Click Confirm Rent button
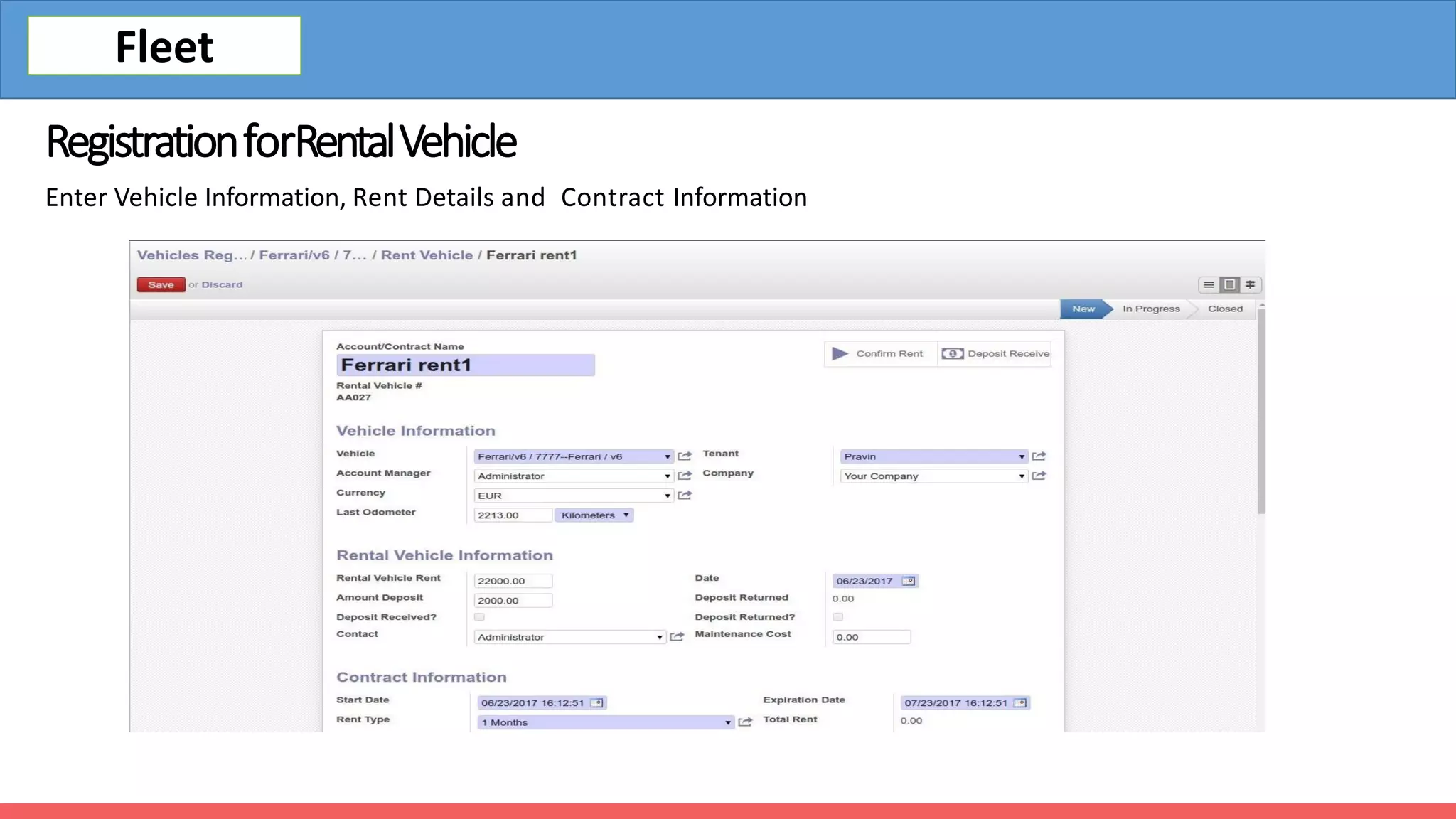The height and width of the screenshot is (819, 1456). point(880,353)
